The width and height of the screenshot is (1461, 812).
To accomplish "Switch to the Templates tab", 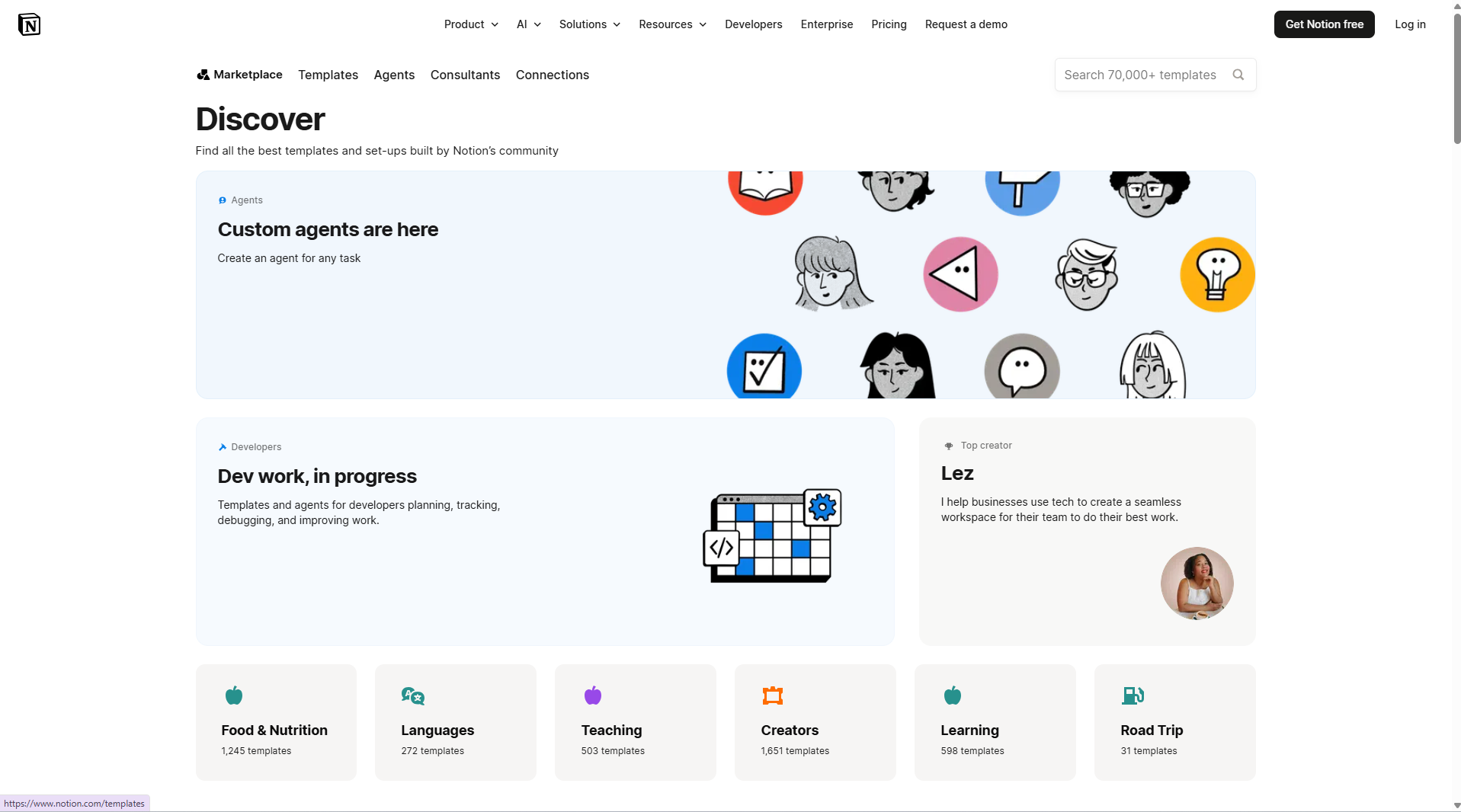I will click(328, 75).
